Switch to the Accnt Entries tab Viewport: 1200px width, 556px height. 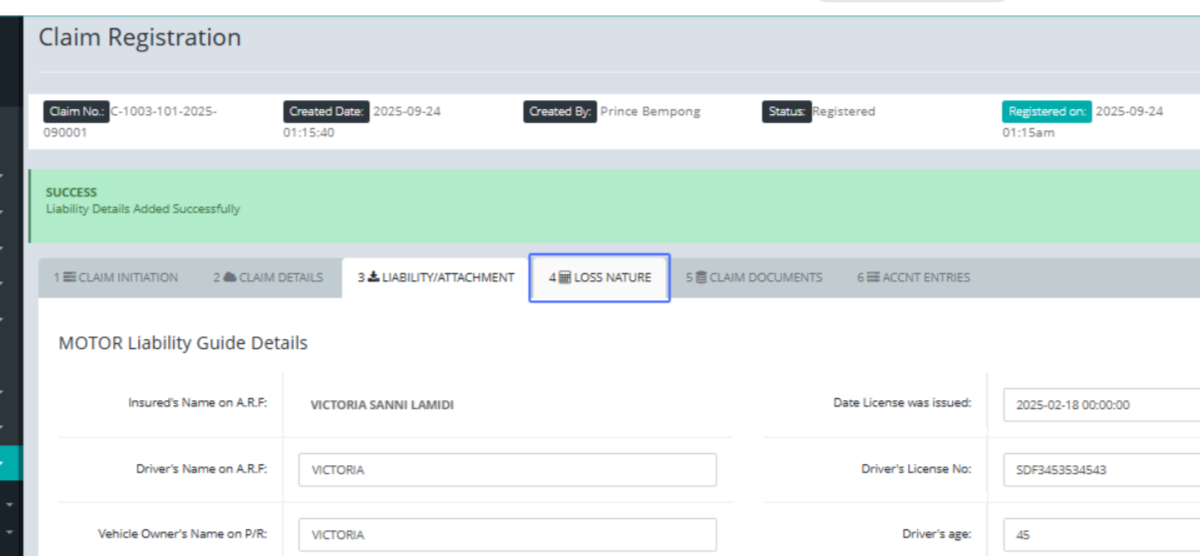tap(913, 278)
